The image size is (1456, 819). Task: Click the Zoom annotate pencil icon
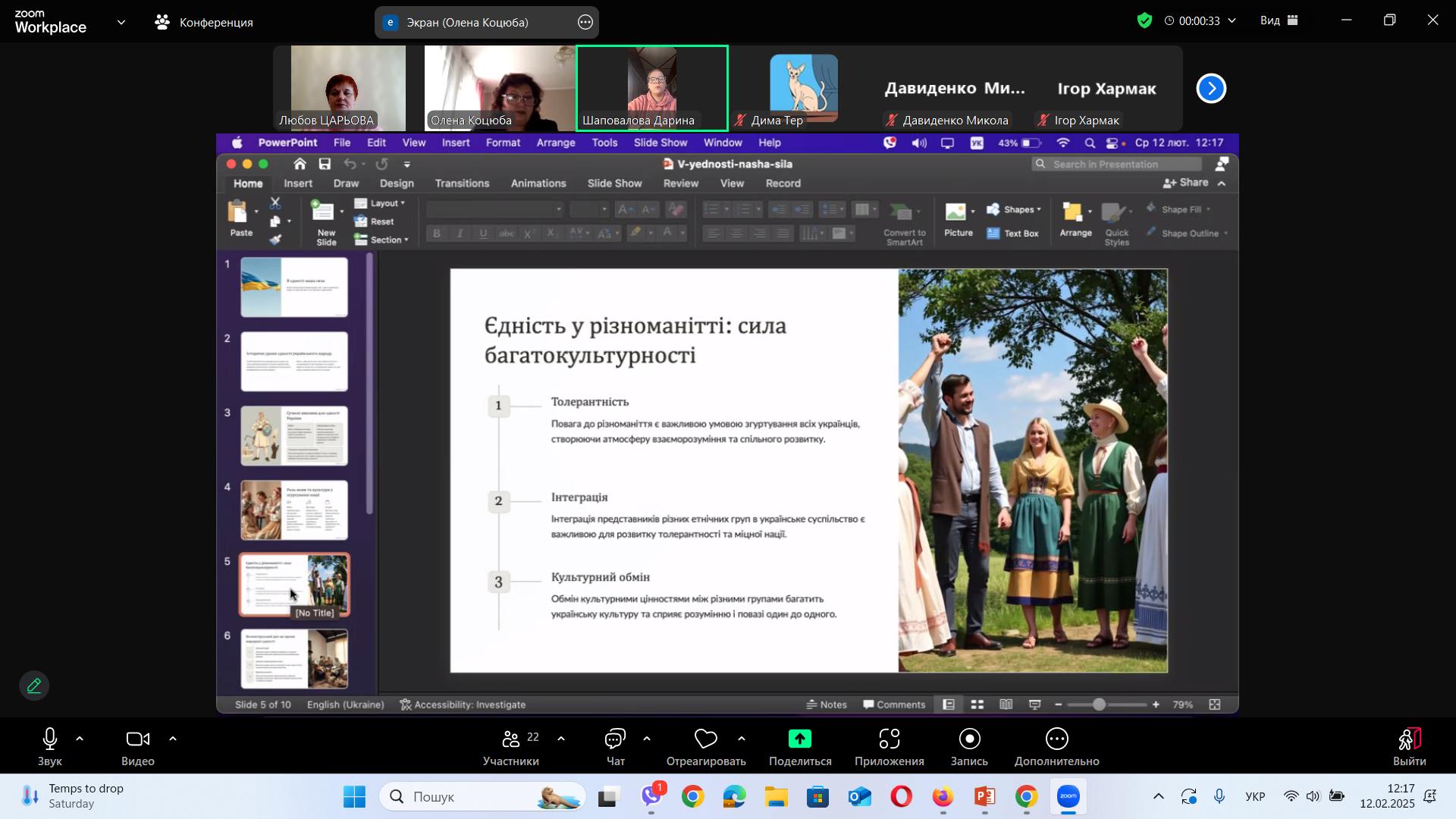(x=34, y=686)
